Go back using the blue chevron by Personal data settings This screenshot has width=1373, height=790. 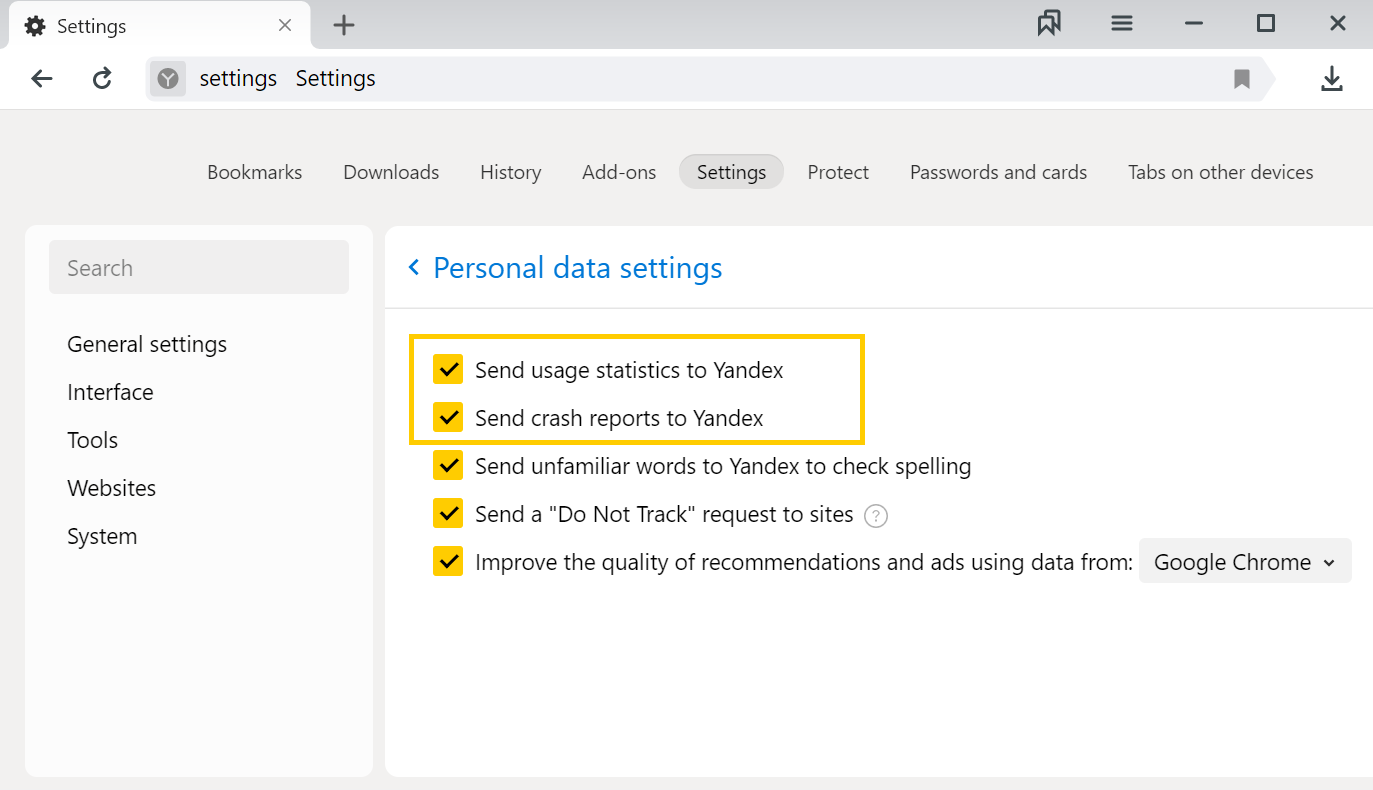tap(414, 268)
